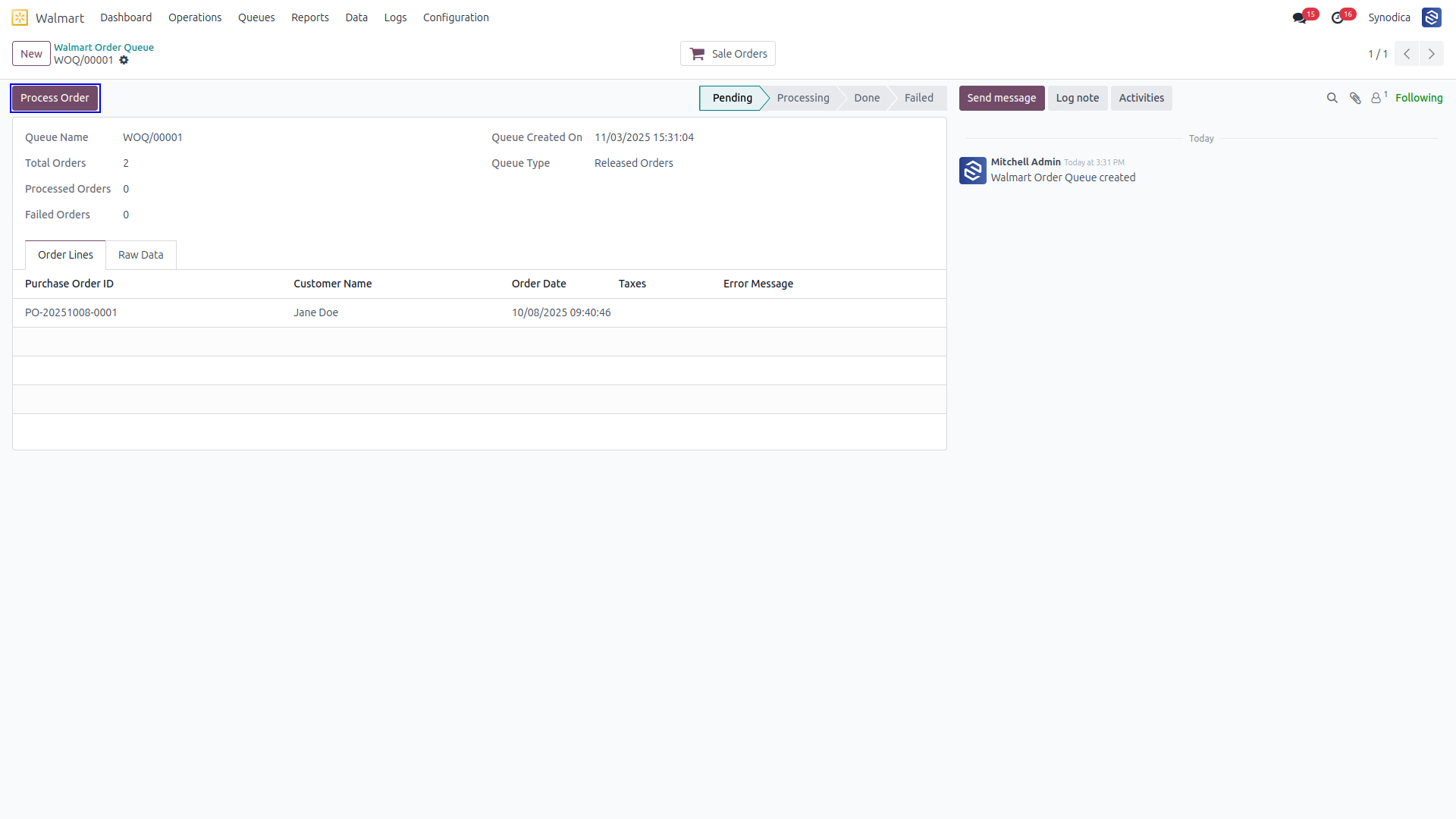Go to the next record arrow
This screenshot has width=1456, height=819.
click(1432, 54)
